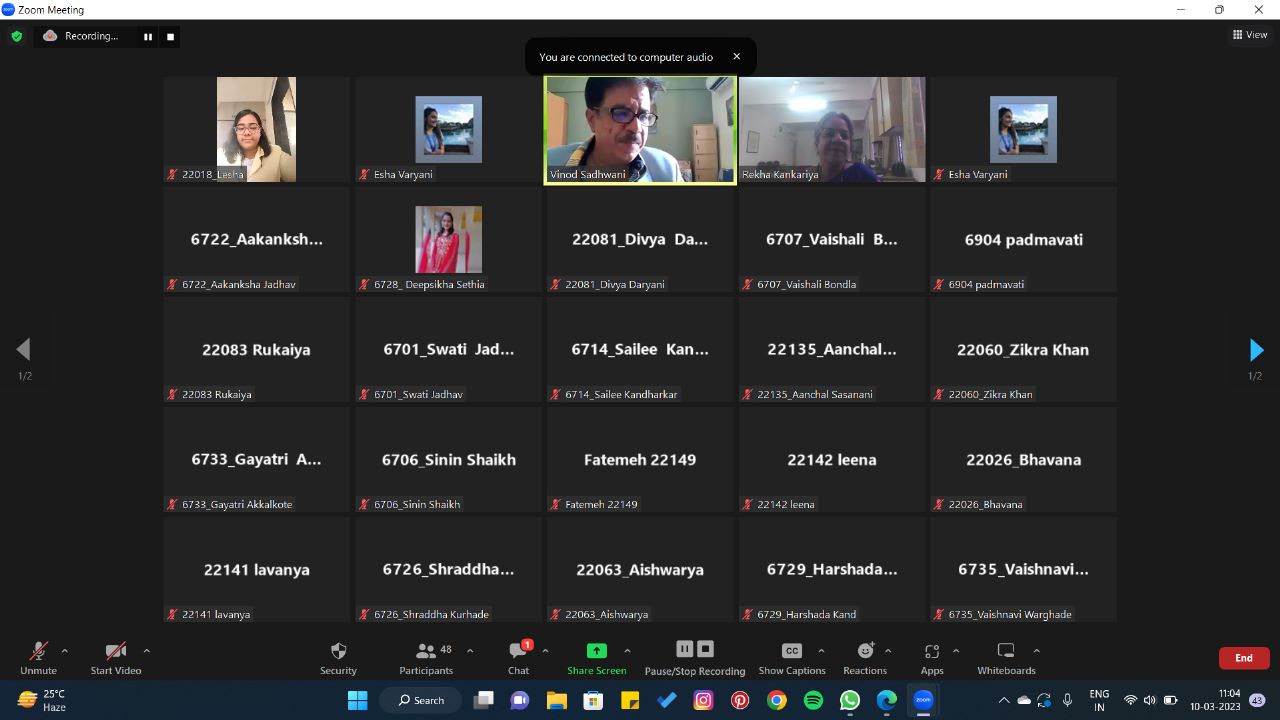This screenshot has height=720, width=1280.
Task: Click the red End meeting button
Action: coord(1243,658)
